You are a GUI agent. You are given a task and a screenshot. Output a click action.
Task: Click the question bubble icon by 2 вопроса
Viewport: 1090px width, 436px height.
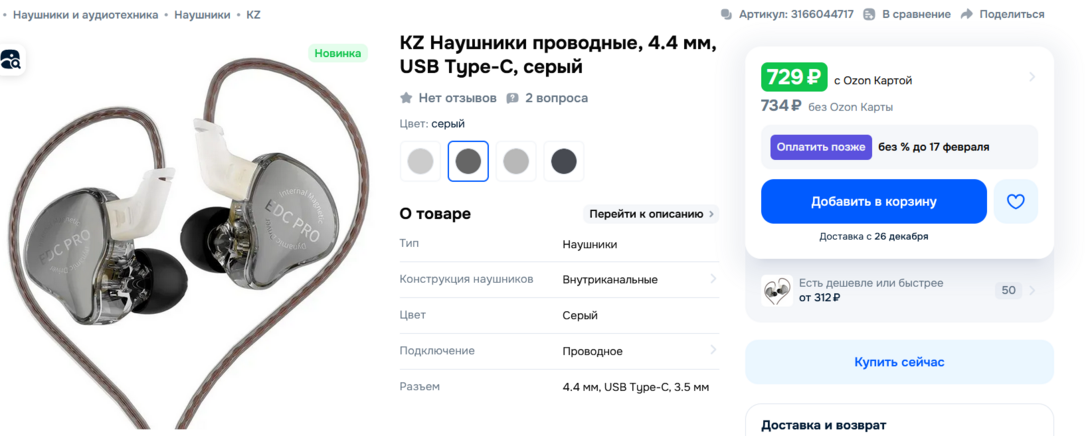coord(512,98)
